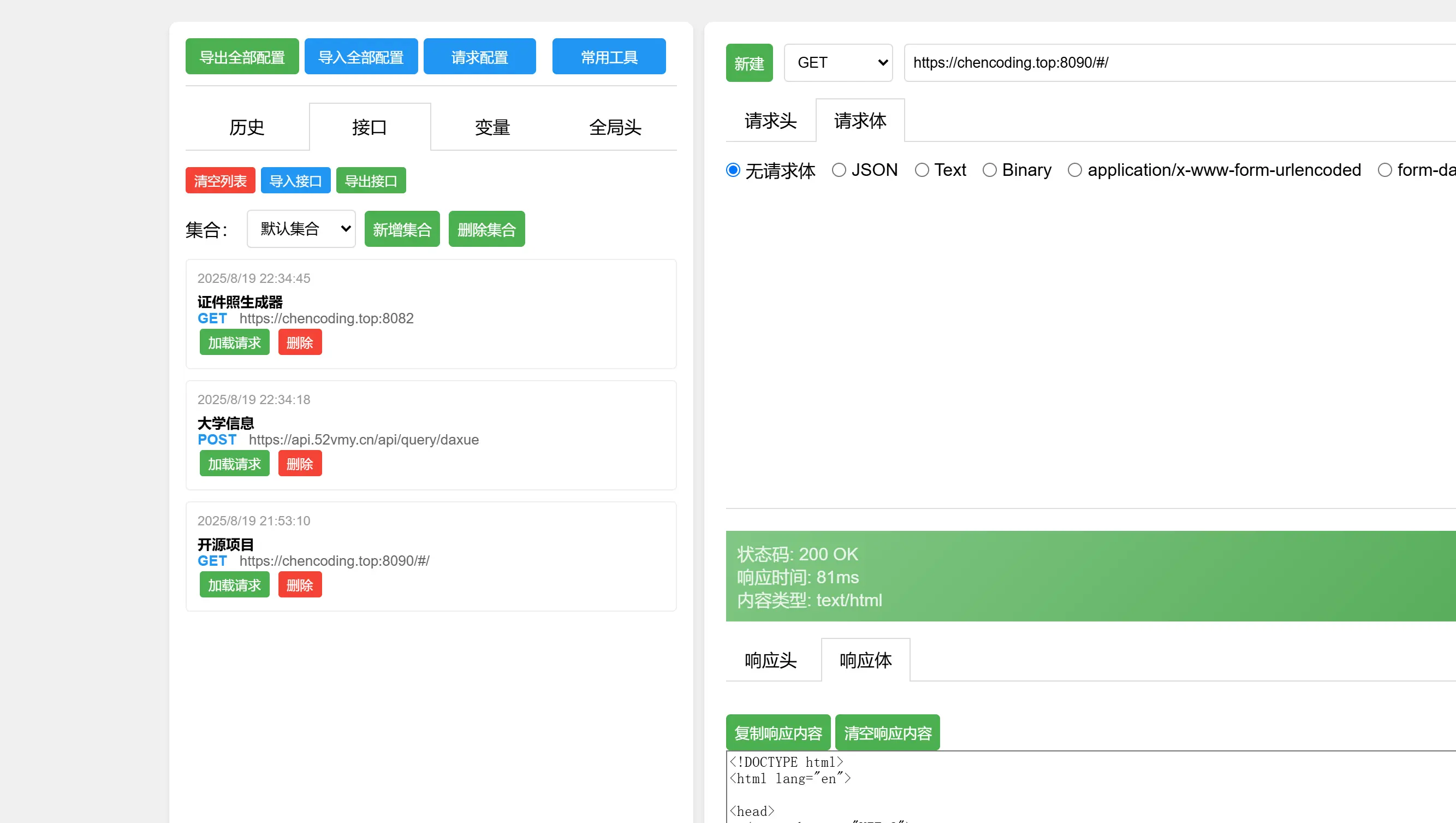This screenshot has width=1456, height=823.
Task: Copy response content with 复制响应内容
Action: 778,732
